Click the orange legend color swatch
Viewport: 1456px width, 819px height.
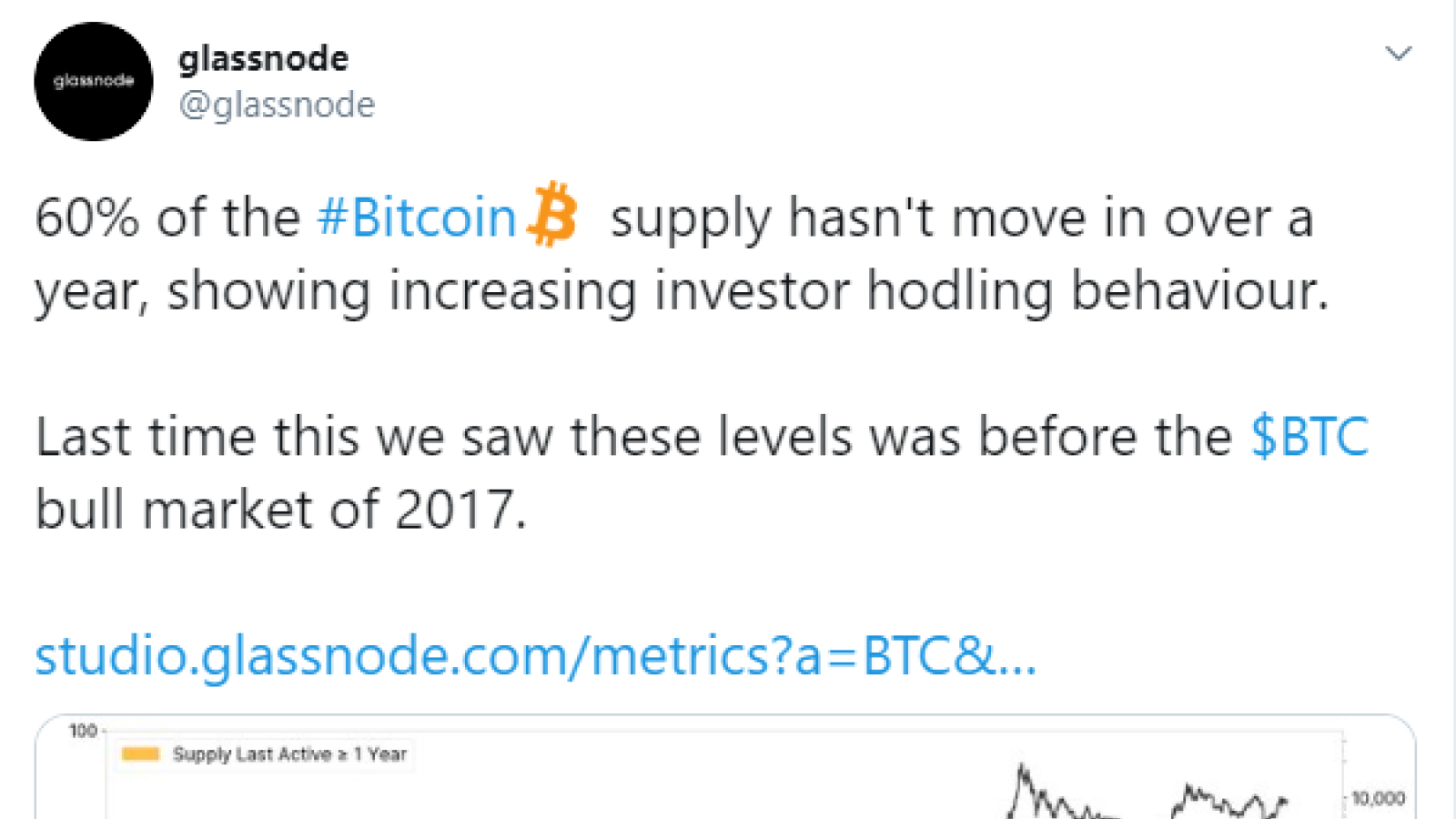[x=140, y=753]
